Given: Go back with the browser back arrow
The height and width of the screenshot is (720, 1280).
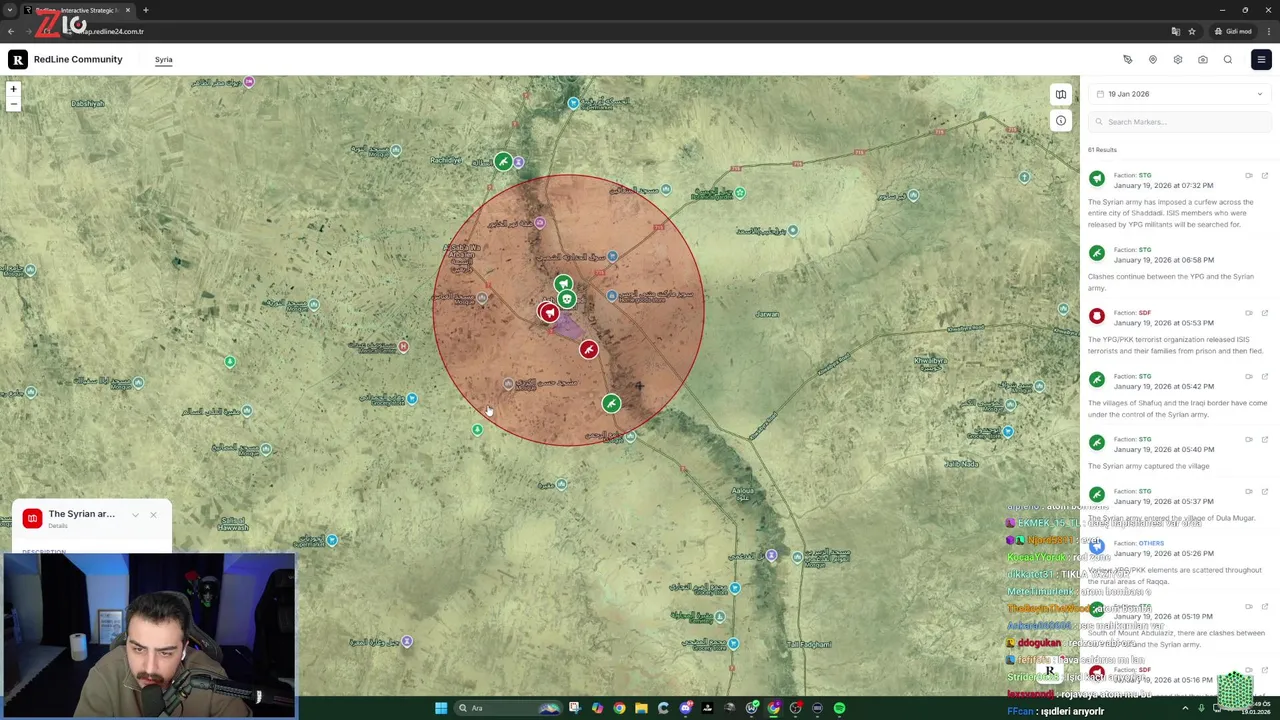Looking at the screenshot, I should point(11,31).
